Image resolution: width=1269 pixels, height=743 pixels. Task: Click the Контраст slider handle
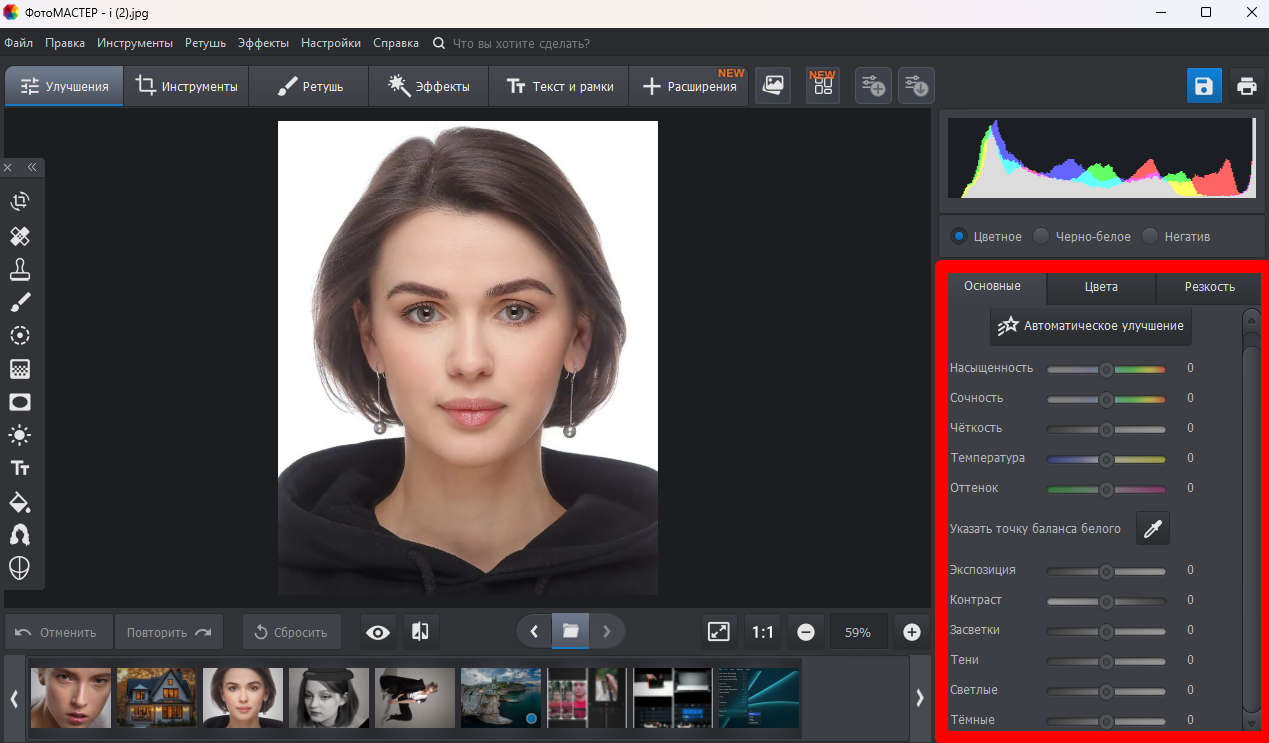tap(1106, 601)
